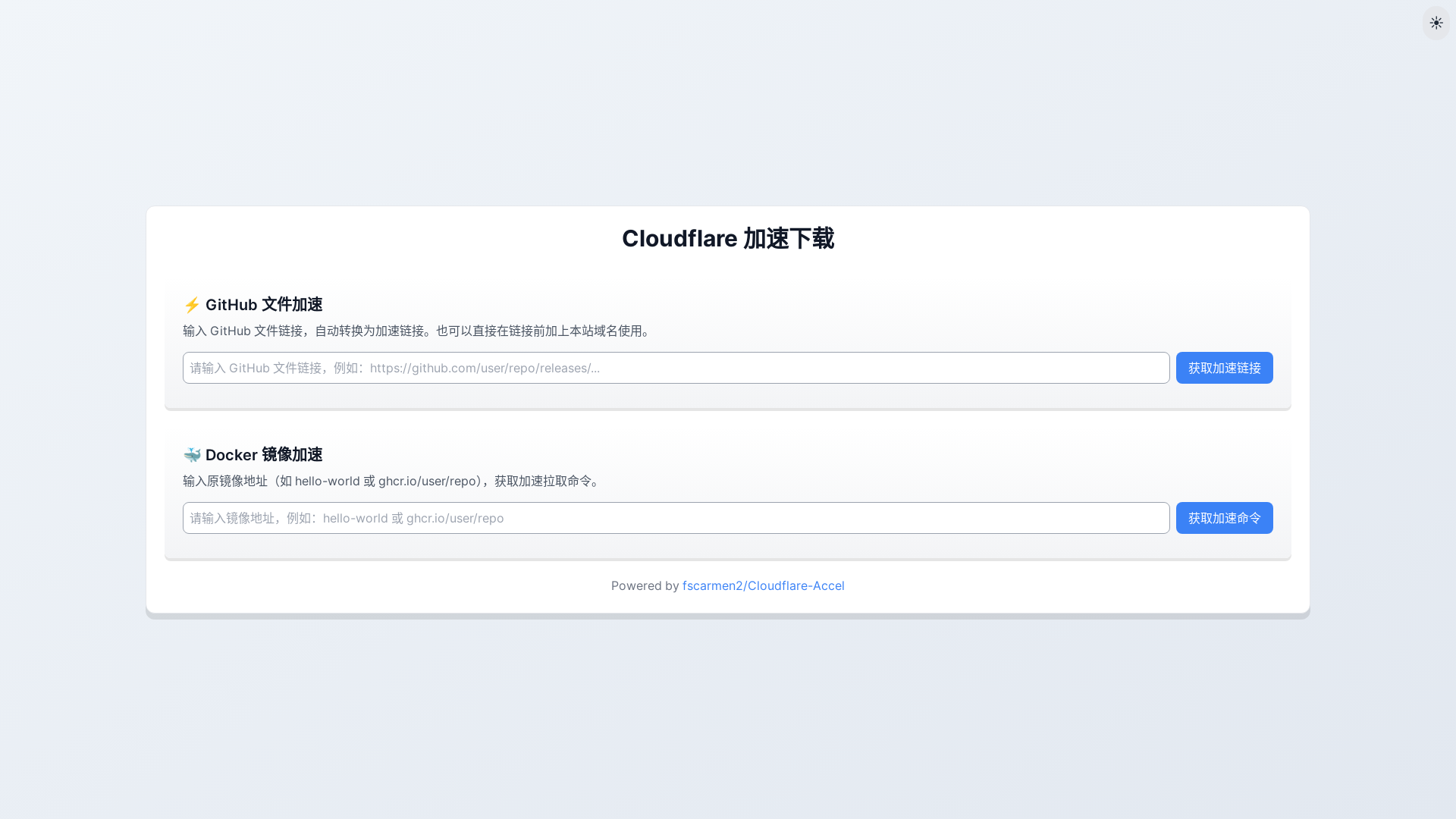The width and height of the screenshot is (1456, 819).
Task: Open the fscarmen2/Cloudflare-Accel link
Action: (x=763, y=585)
